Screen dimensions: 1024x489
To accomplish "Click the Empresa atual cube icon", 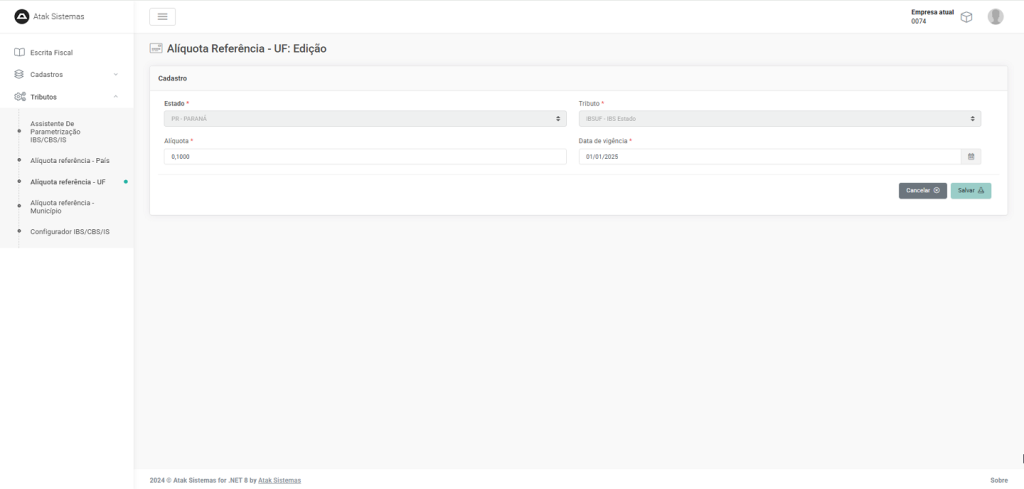I will click(966, 17).
